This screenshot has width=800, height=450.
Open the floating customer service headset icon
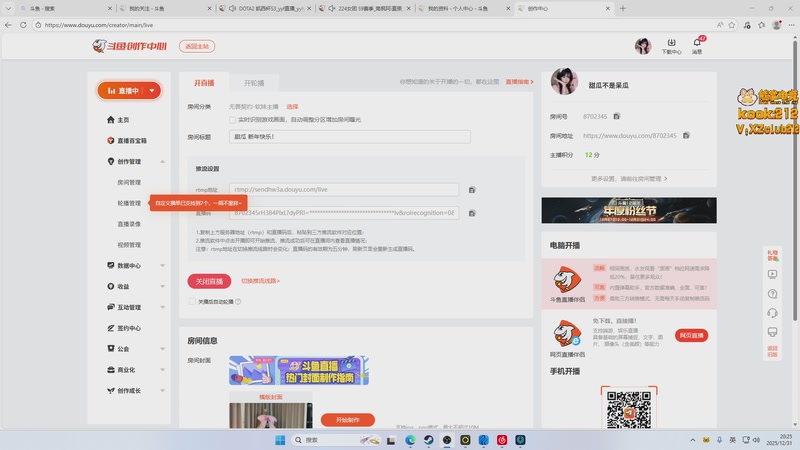pyautogui.click(x=772, y=313)
